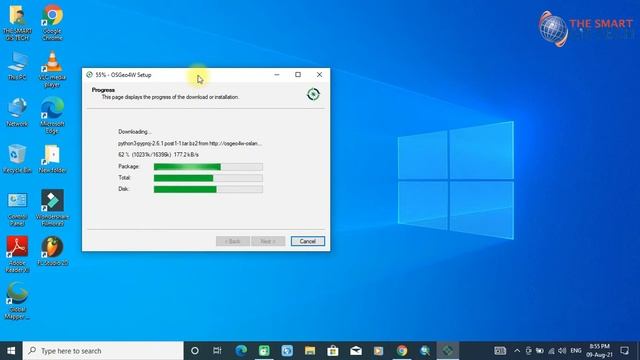640x360 pixels.
Task: Switch to OSGeo4W Setup taskbar button
Action: click(448, 351)
